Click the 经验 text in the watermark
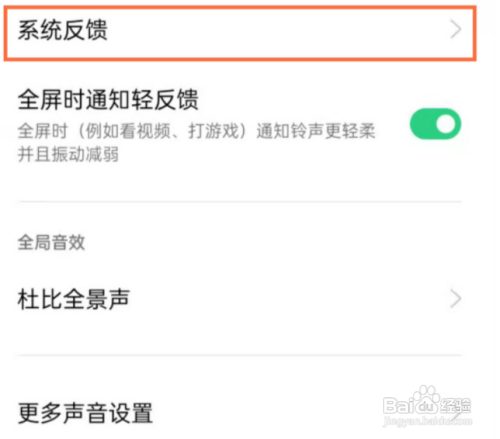The image size is (500, 439). tap(455, 406)
